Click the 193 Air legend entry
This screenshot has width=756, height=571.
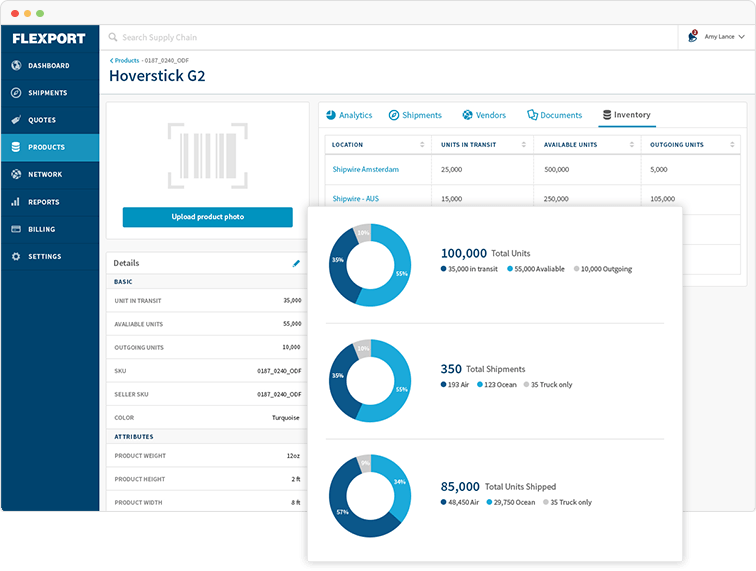(x=455, y=384)
